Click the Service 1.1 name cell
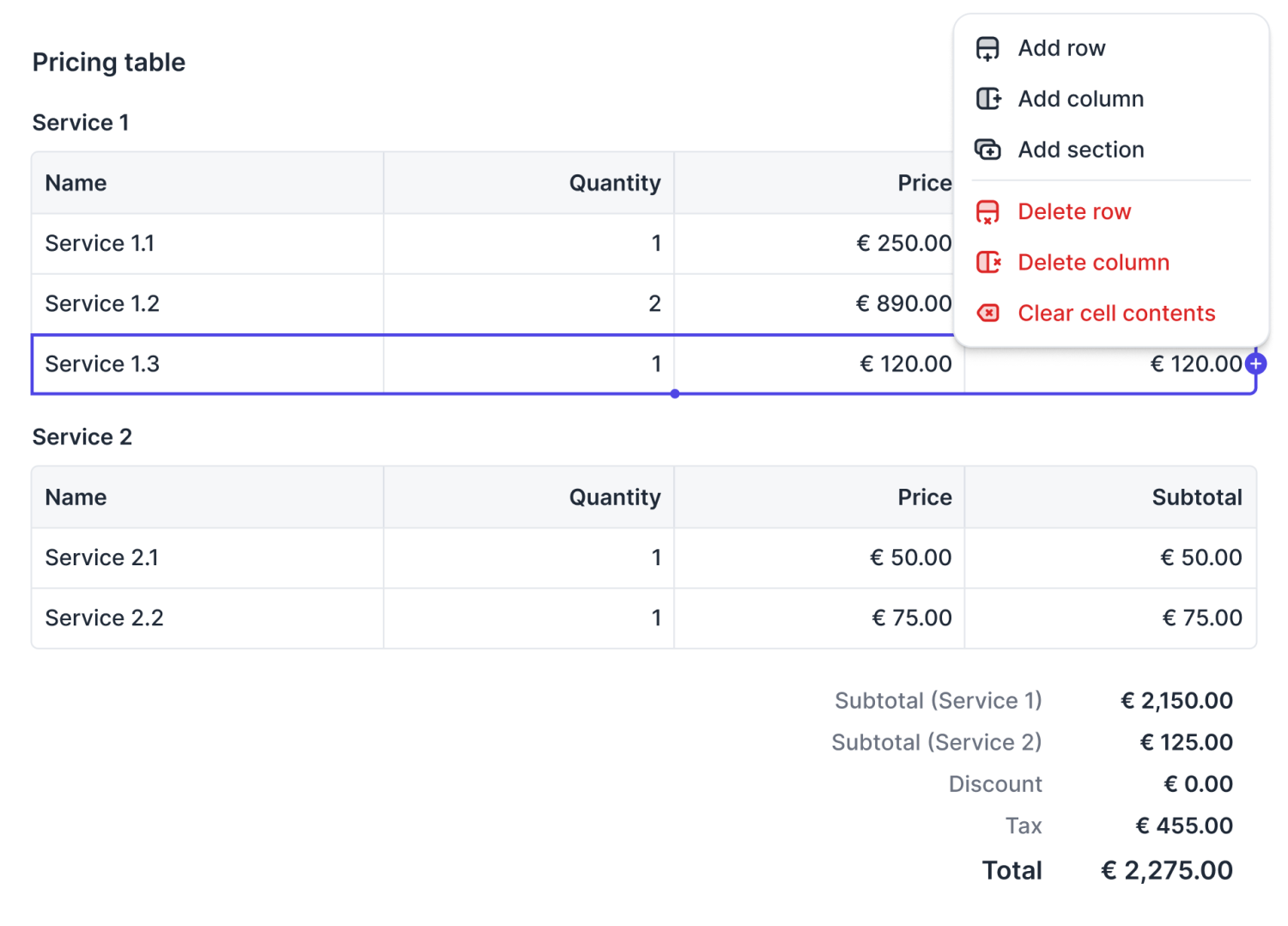Screen dimensions: 1288x926 coord(208,244)
